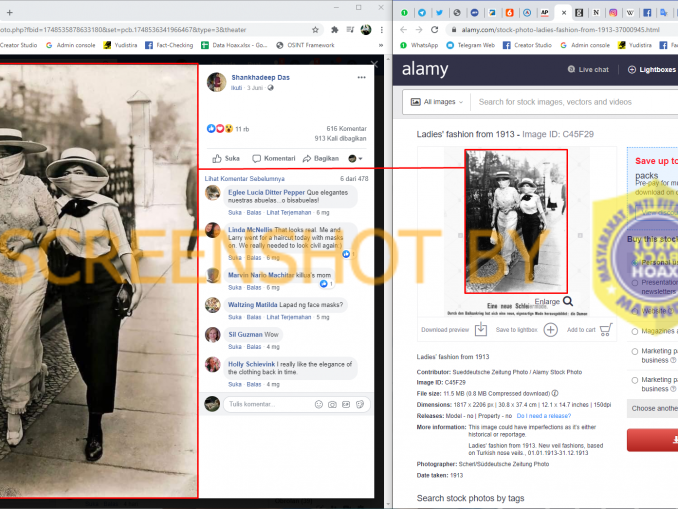Open Shankhadeep Das profile name
The width and height of the screenshot is (678, 509).
coord(260,77)
